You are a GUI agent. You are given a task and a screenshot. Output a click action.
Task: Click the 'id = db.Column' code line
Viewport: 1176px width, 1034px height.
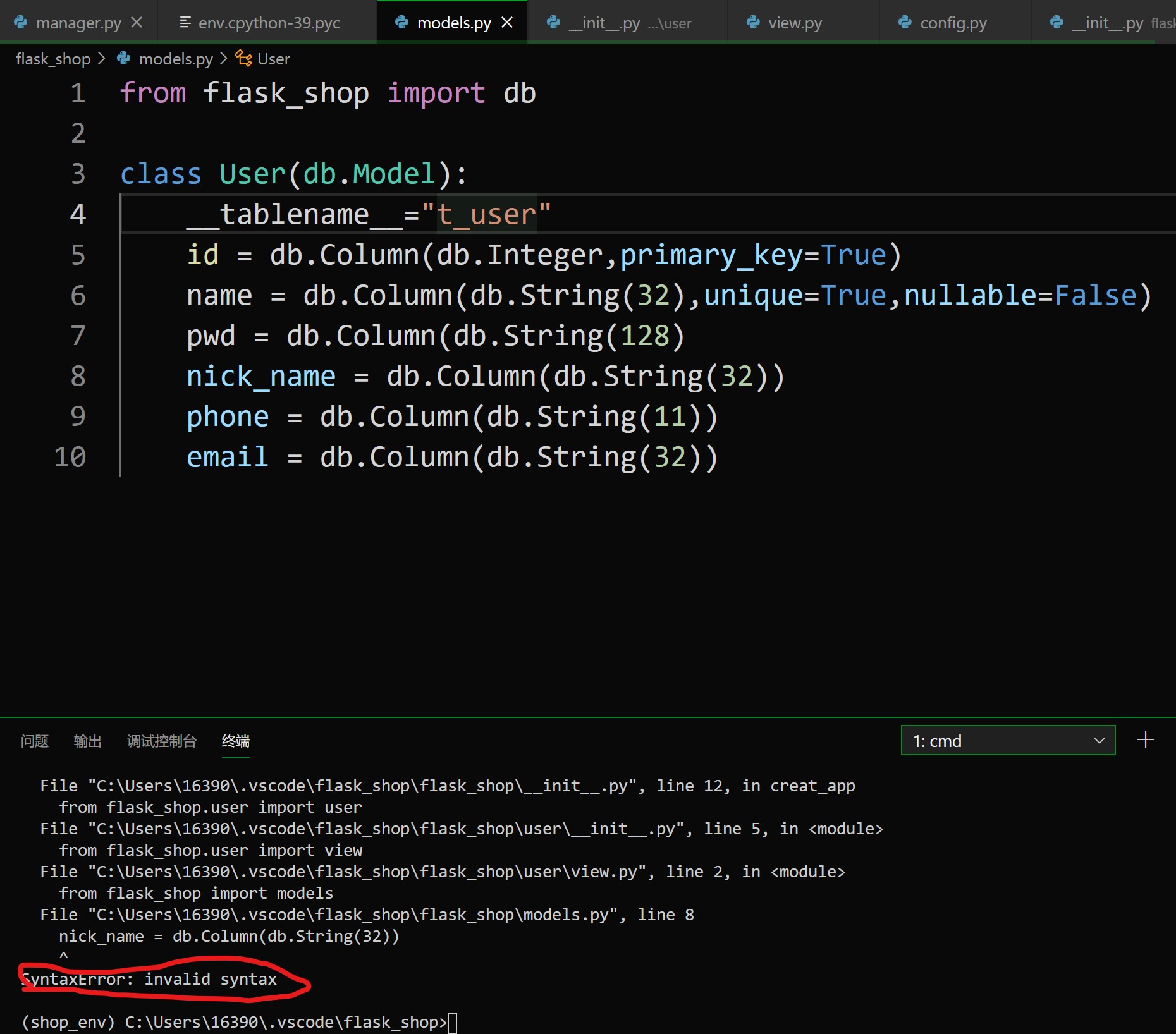tap(544, 255)
